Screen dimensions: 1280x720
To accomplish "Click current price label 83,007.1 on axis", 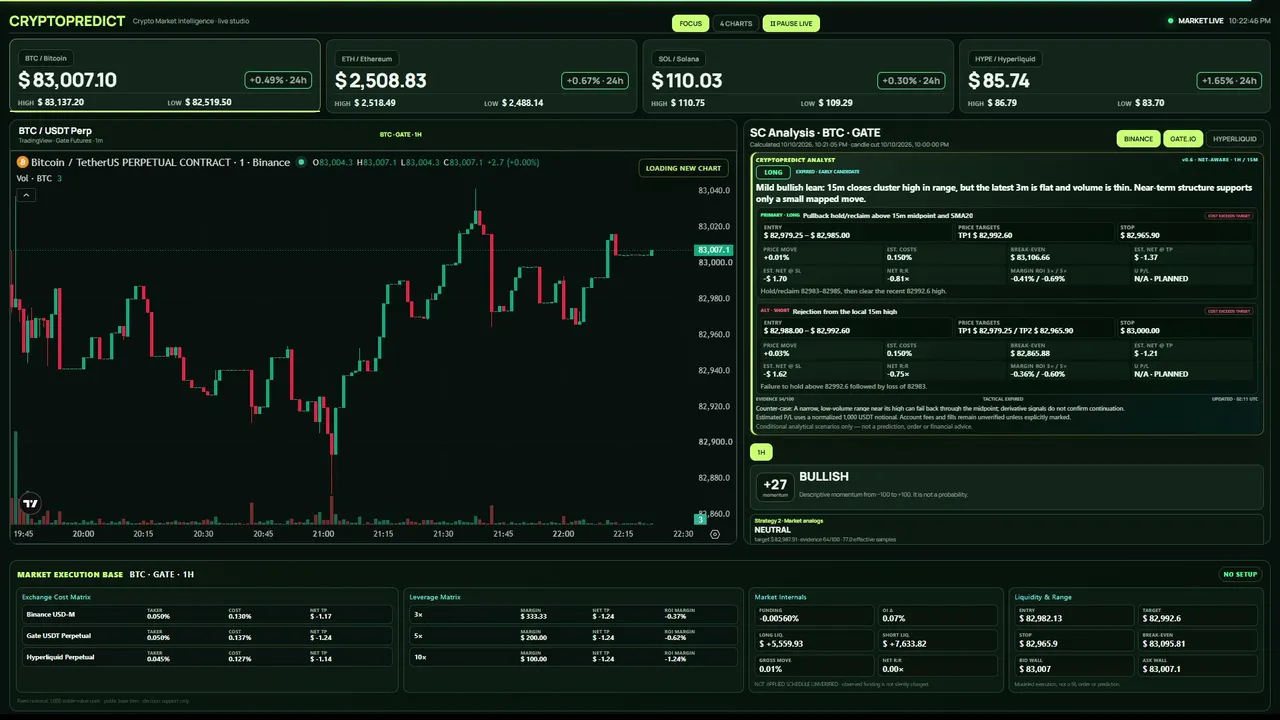I will coord(714,250).
